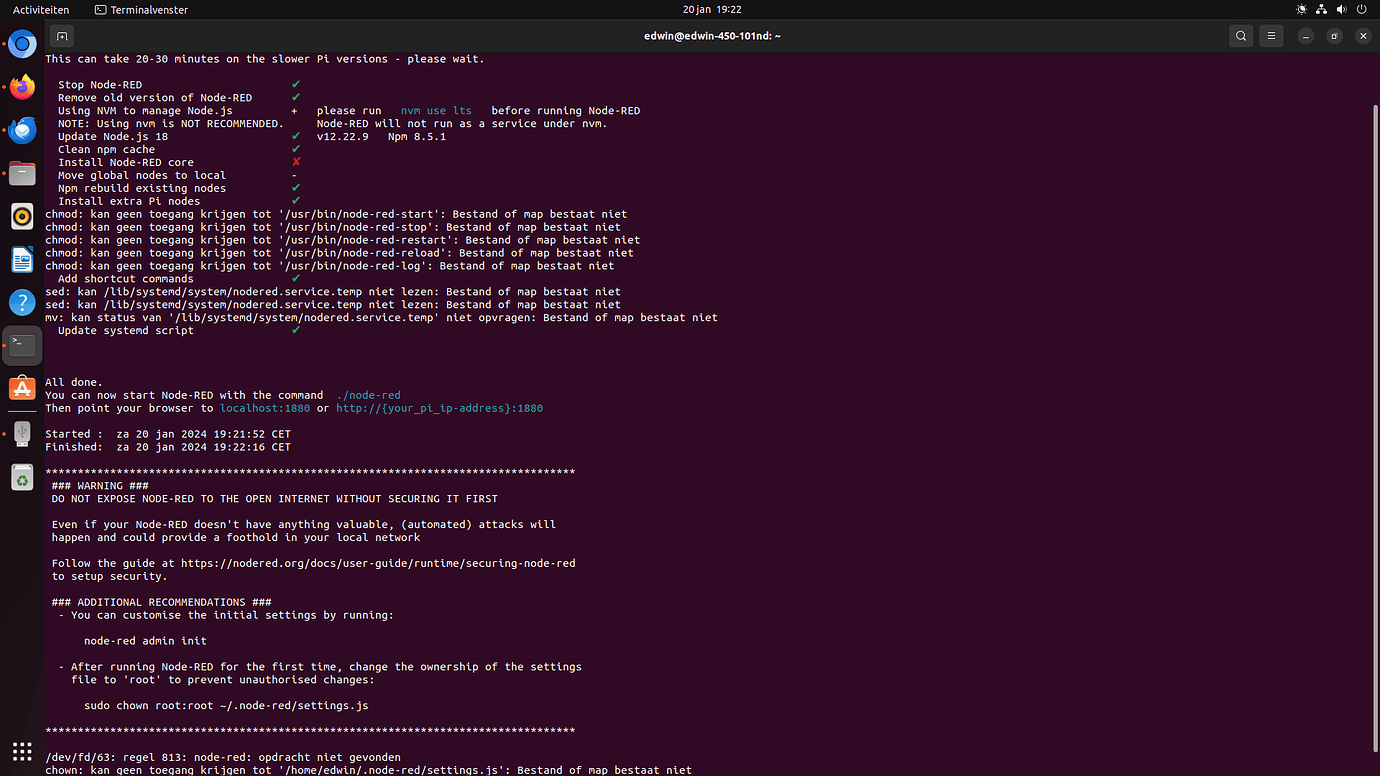This screenshot has height=776, width=1380.
Task: Click the 'mv: kan status van' error line
Action: click(381, 318)
